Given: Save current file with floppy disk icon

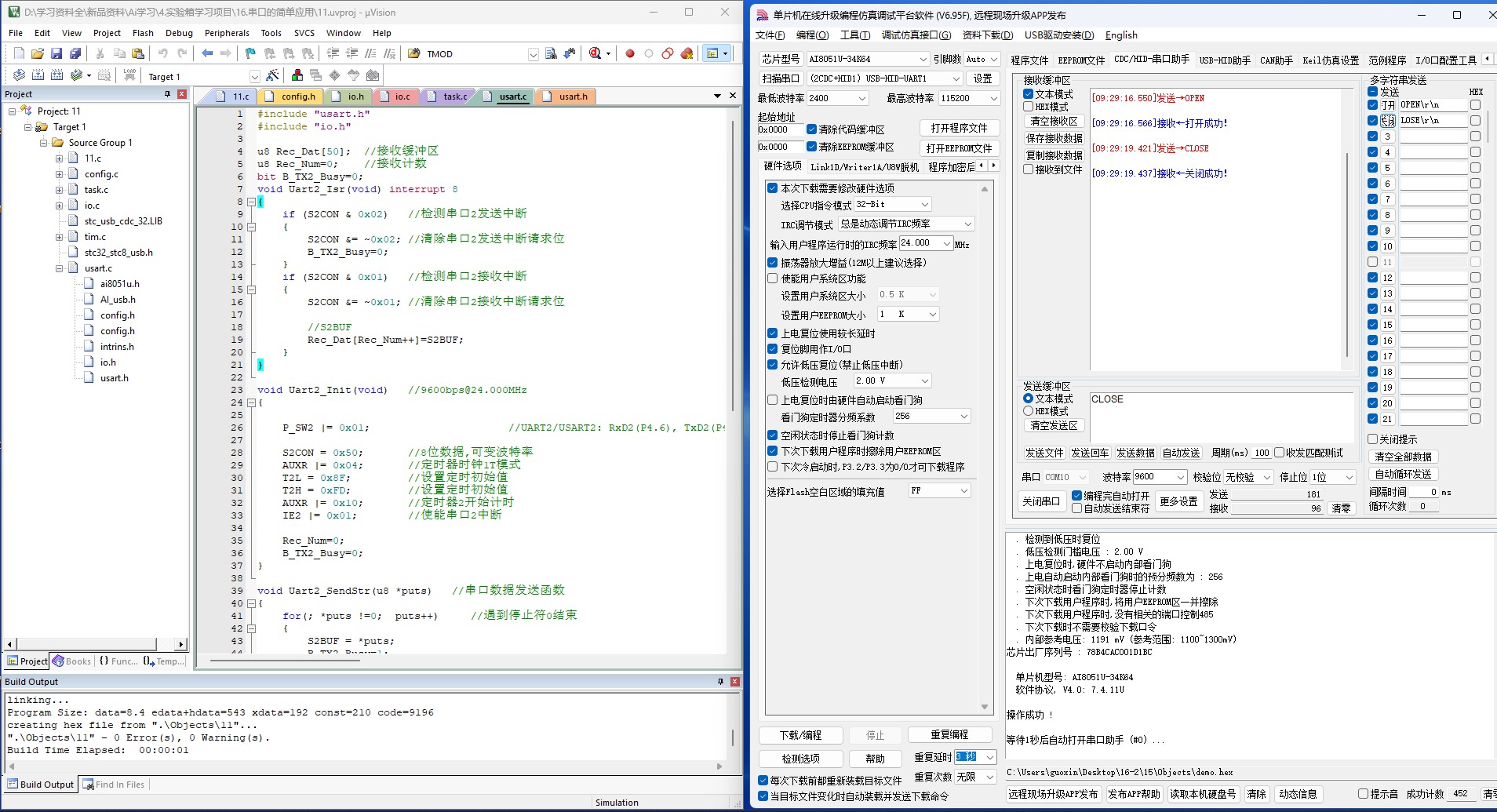Looking at the screenshot, I should pyautogui.click(x=56, y=53).
